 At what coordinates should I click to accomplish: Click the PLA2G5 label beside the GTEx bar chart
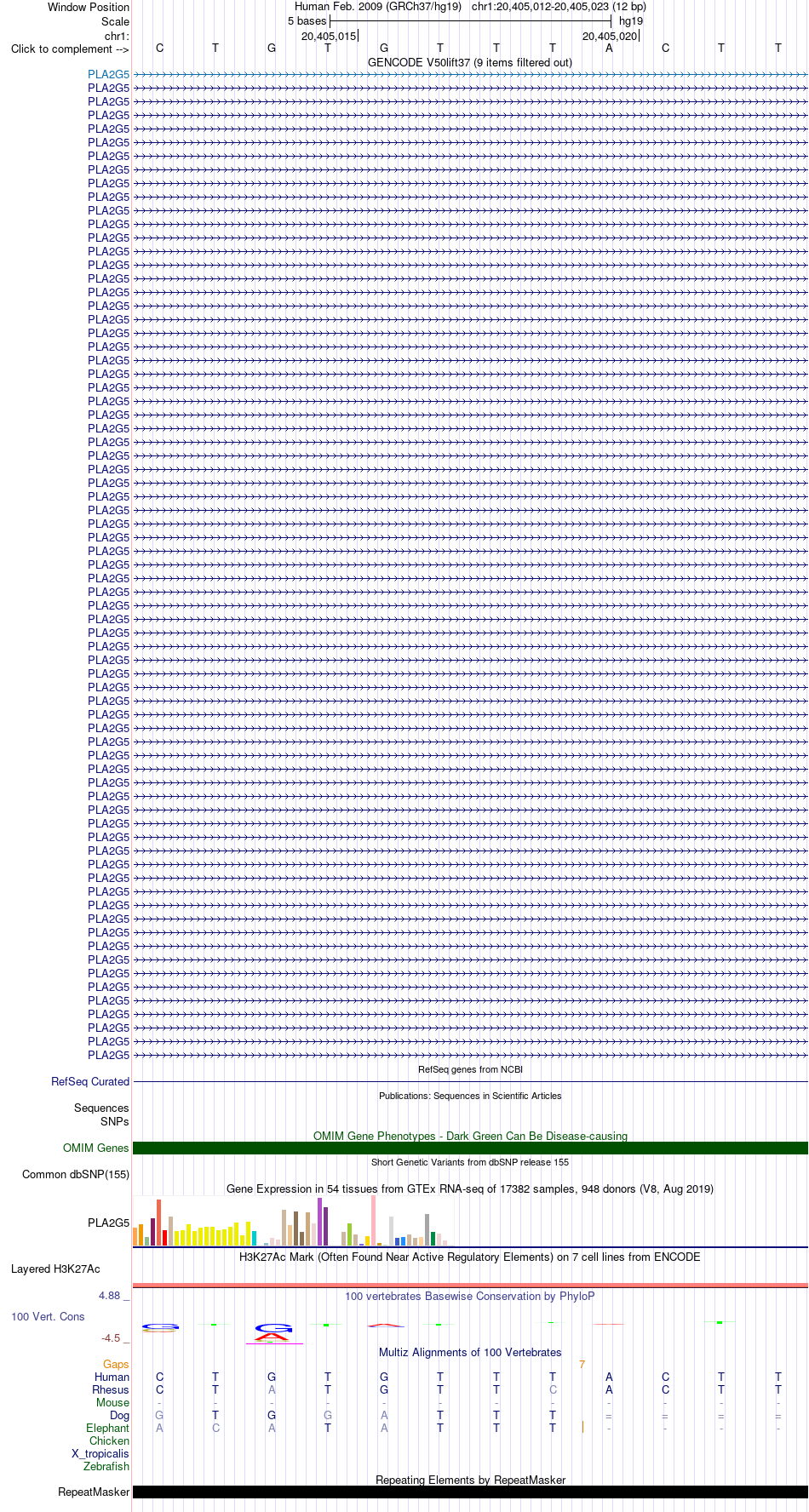click(x=109, y=1223)
